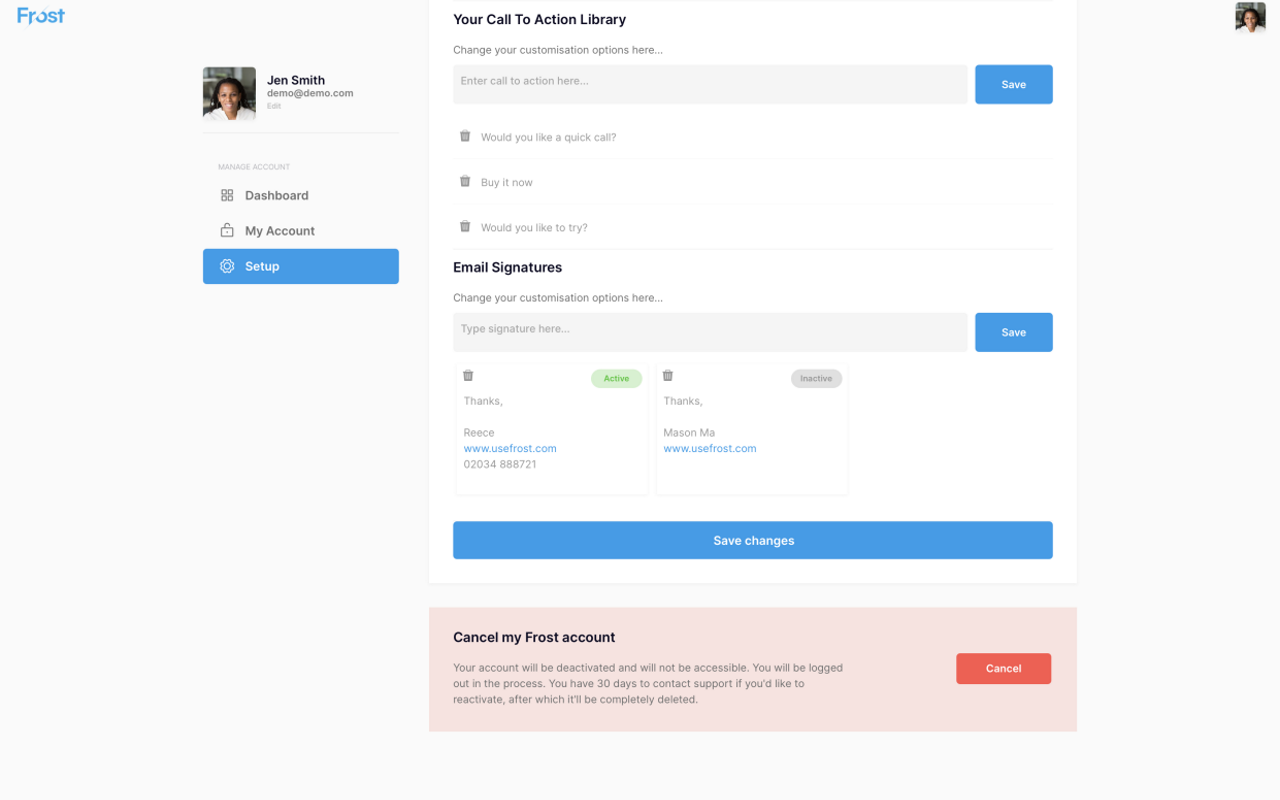Click trash icon beside 'Buy it now'

[x=465, y=181]
